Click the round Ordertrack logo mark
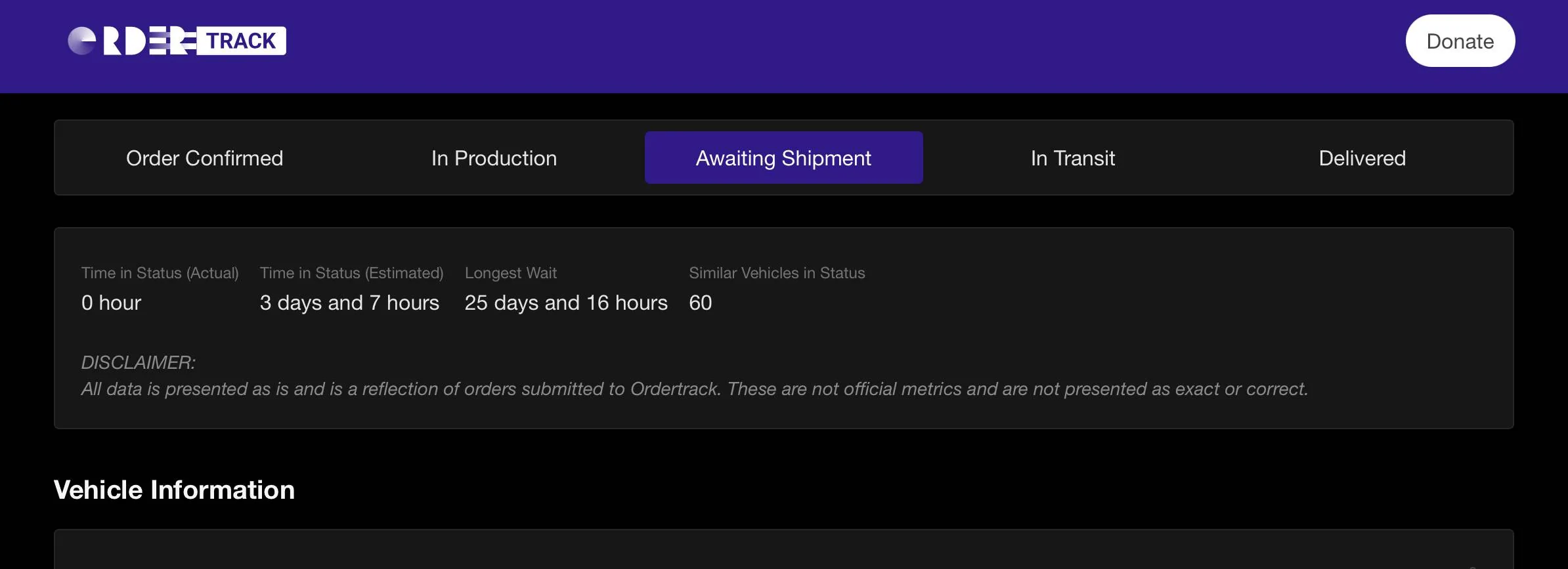Image resolution: width=1568 pixels, height=569 pixels. click(82, 41)
